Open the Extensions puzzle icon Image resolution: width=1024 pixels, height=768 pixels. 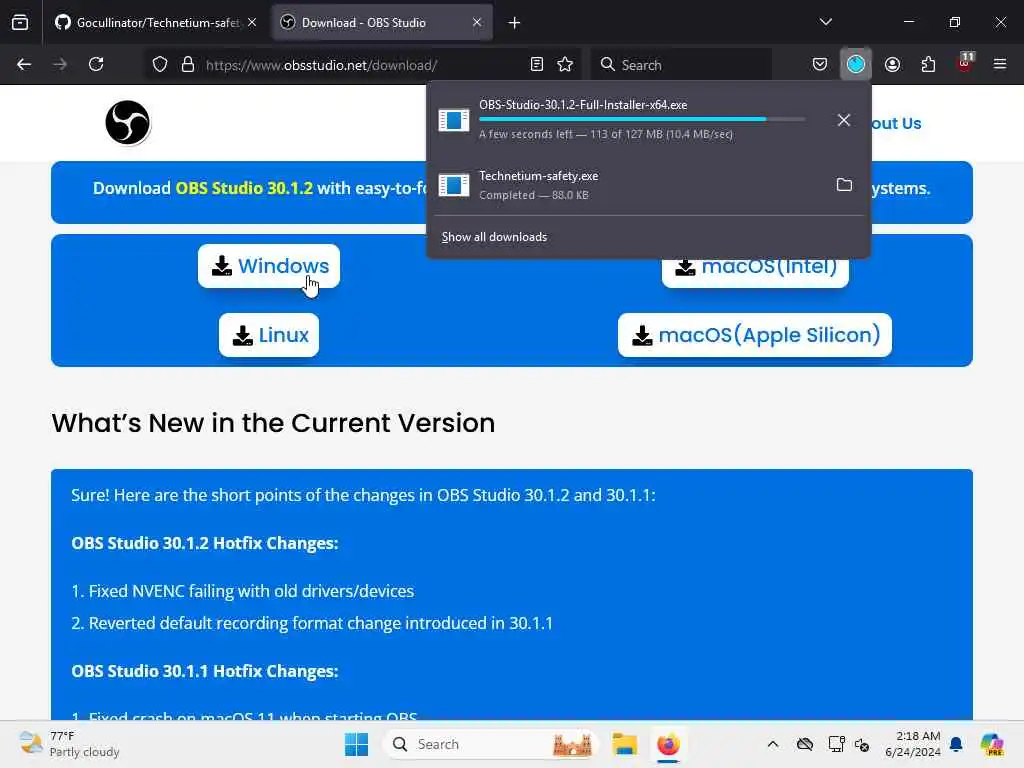coord(928,65)
